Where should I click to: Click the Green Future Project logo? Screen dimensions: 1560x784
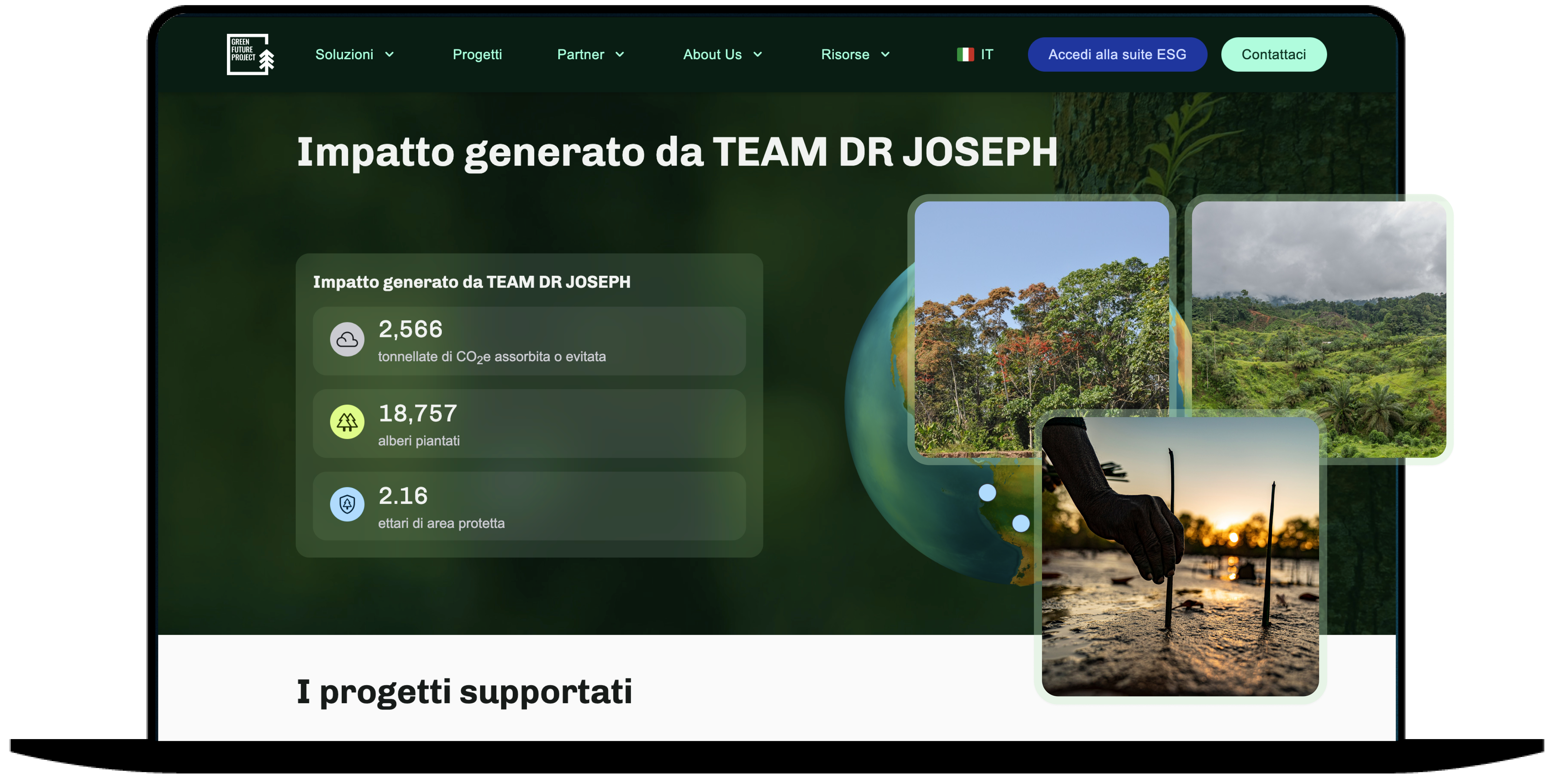coord(250,54)
